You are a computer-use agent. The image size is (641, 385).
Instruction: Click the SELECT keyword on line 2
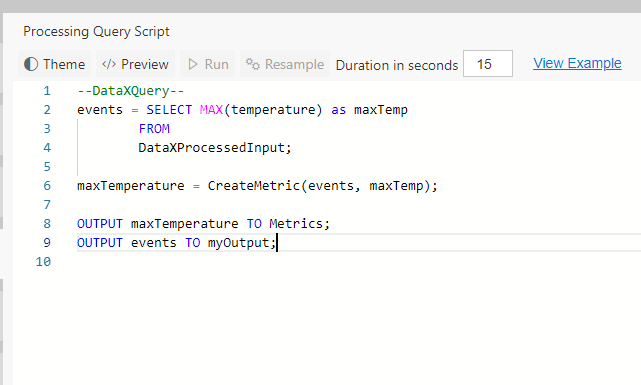(x=169, y=110)
